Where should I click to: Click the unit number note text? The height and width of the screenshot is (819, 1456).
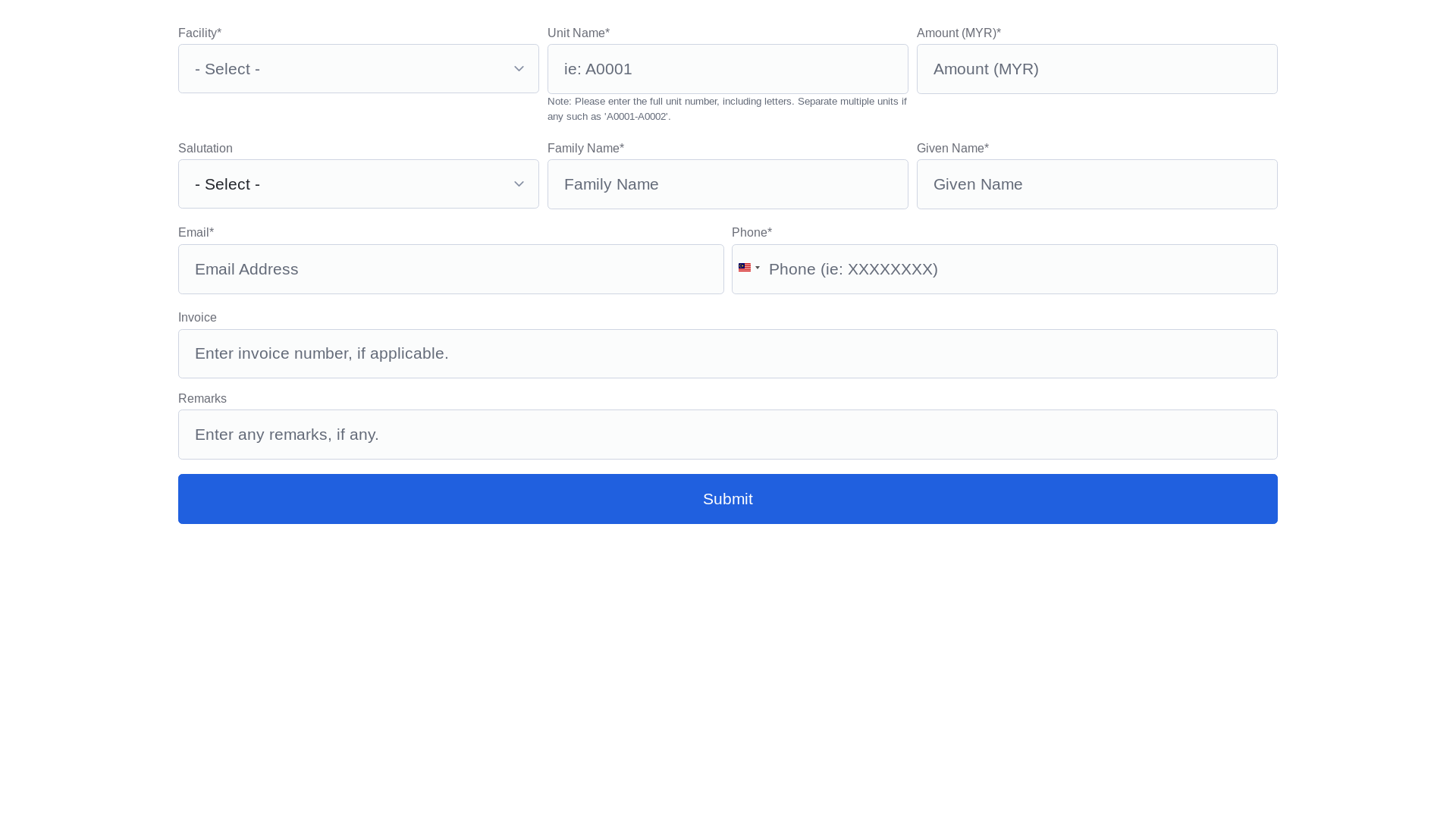(726, 108)
